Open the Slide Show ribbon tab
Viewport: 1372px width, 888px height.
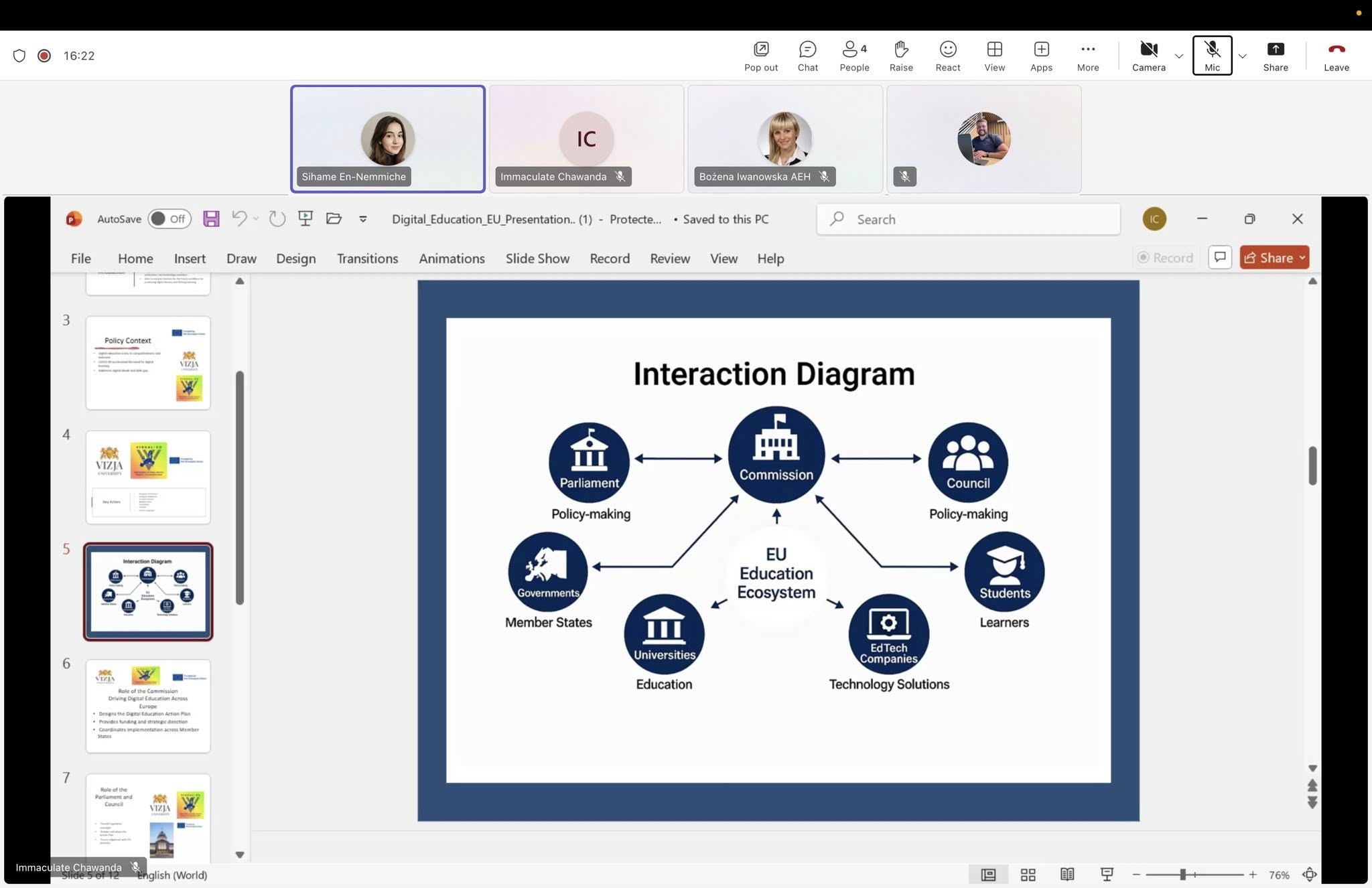tap(537, 258)
